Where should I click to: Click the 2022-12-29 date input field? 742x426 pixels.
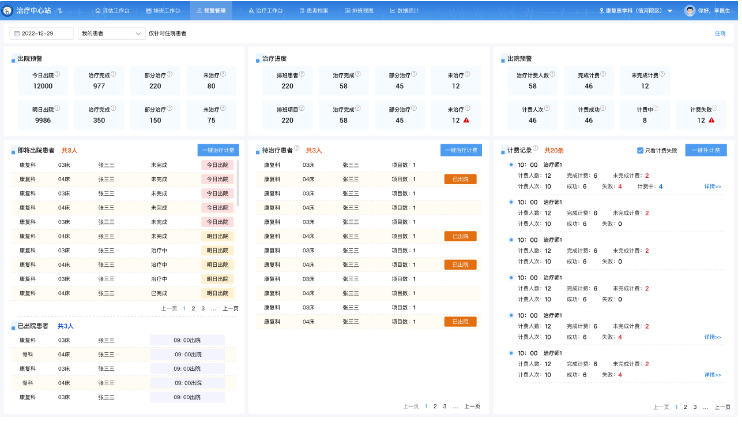(x=42, y=34)
